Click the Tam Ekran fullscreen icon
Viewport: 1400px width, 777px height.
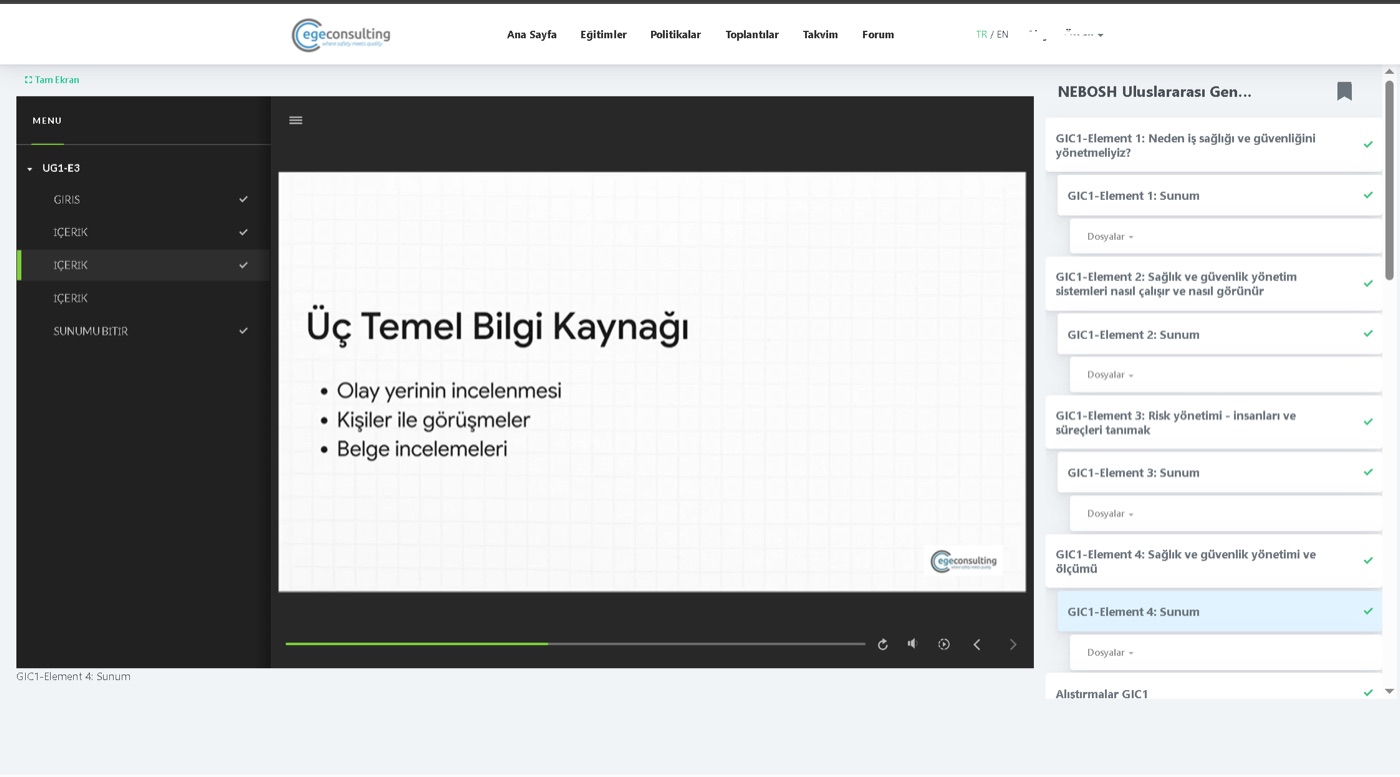click(29, 80)
